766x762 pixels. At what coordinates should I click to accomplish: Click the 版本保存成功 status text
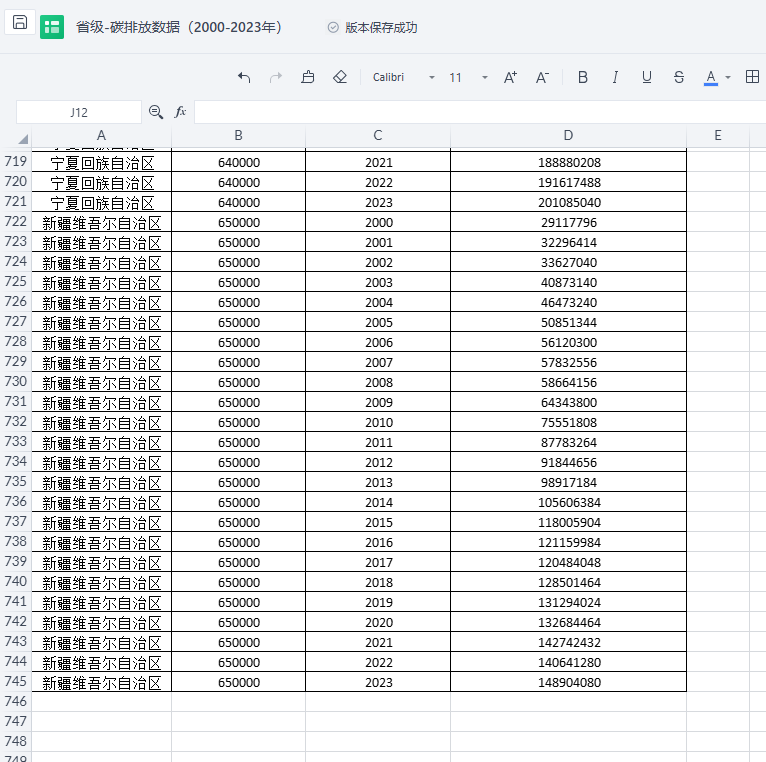[x=381, y=27]
